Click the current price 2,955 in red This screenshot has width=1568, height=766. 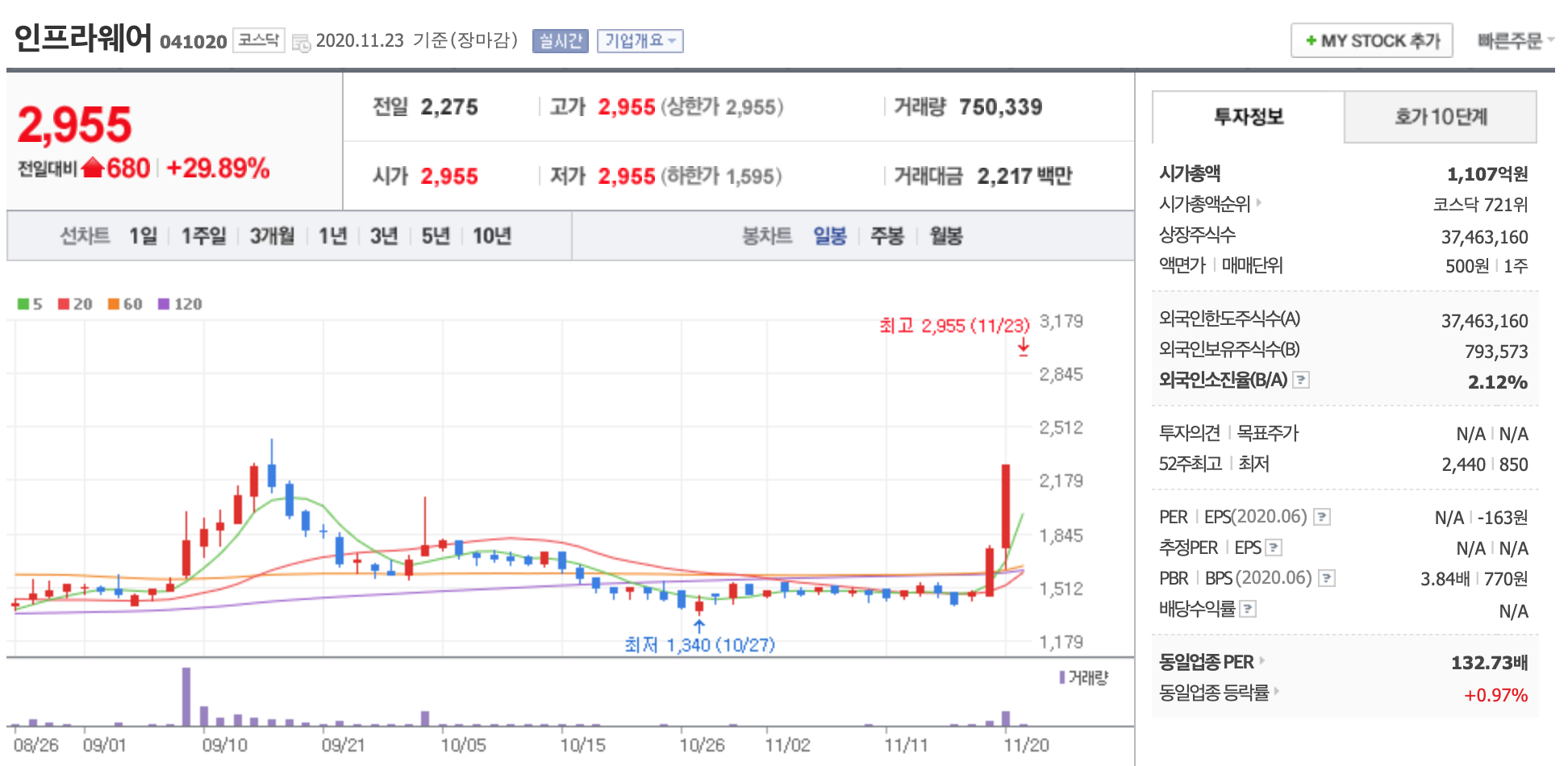[x=75, y=125]
